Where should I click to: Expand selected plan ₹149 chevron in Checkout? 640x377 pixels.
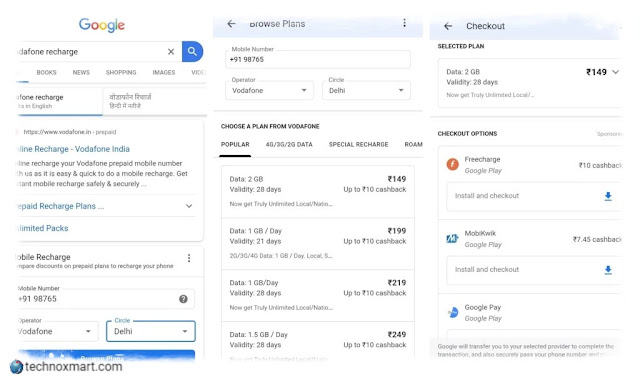click(616, 72)
